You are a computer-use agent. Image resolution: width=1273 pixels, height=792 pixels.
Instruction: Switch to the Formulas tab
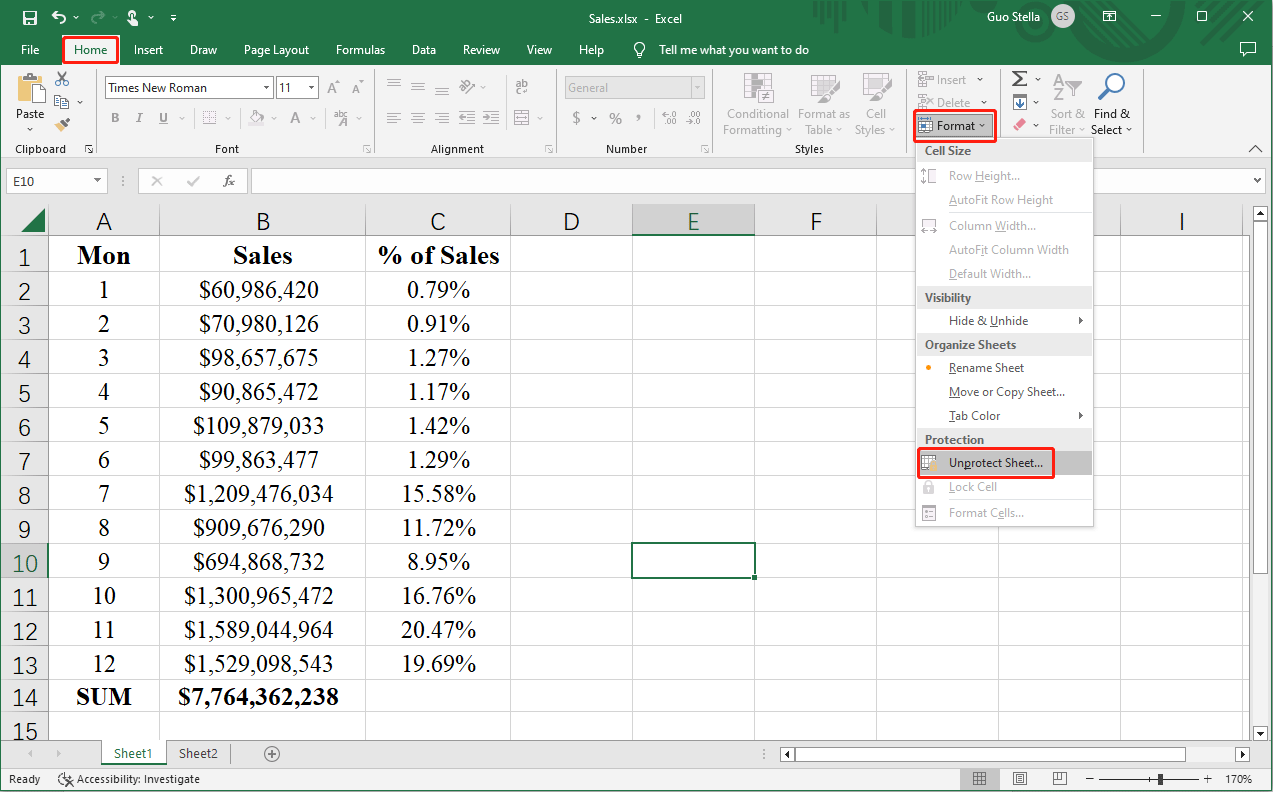pos(361,49)
